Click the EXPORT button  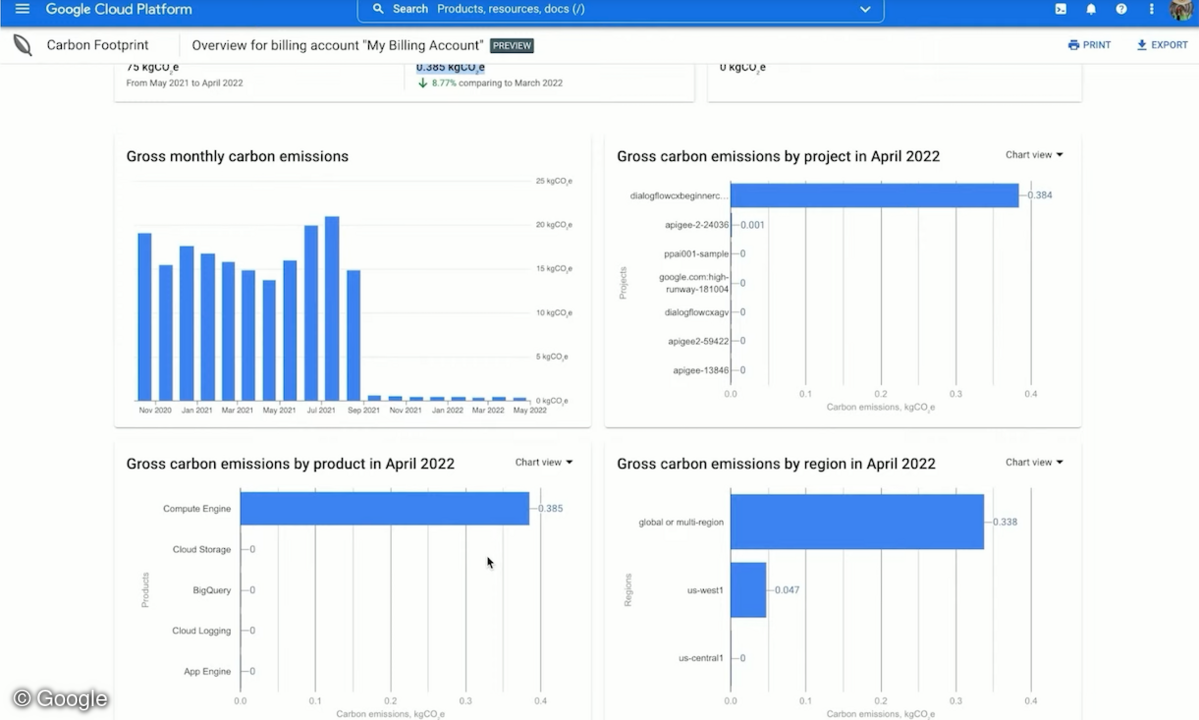1162,45
